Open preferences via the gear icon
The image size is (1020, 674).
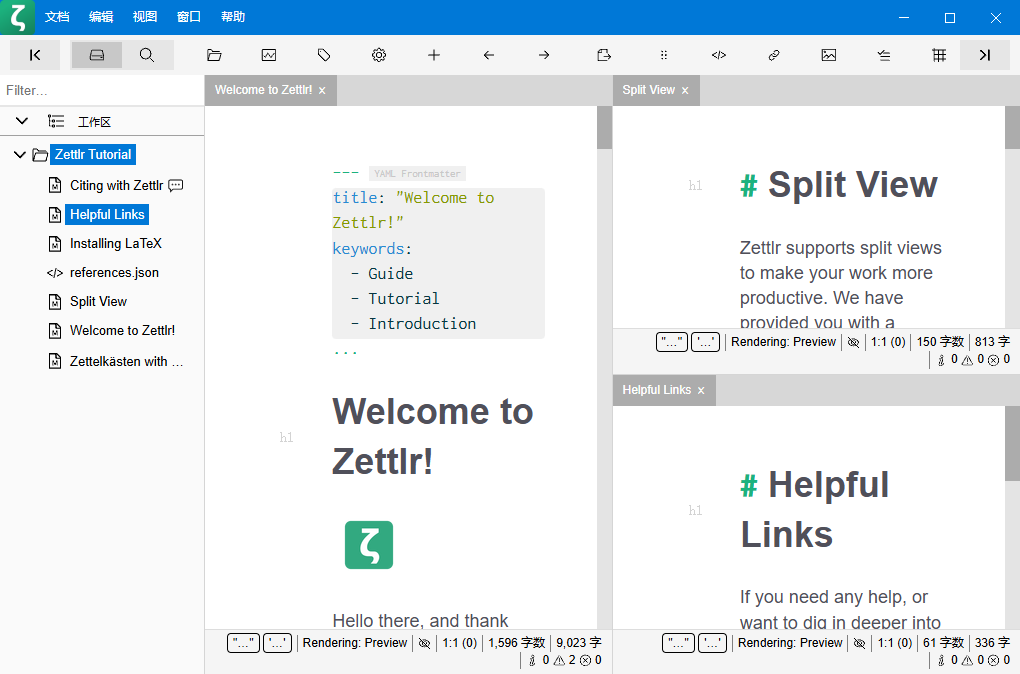(x=379, y=55)
